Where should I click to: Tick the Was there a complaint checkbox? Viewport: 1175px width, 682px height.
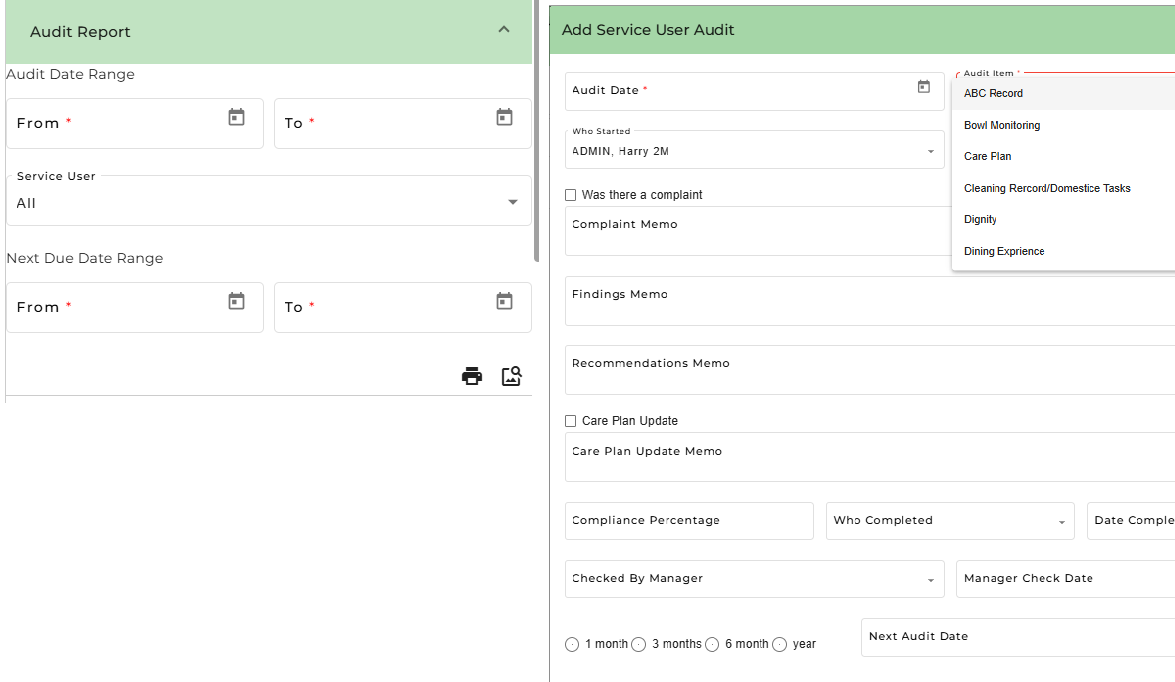tap(571, 195)
